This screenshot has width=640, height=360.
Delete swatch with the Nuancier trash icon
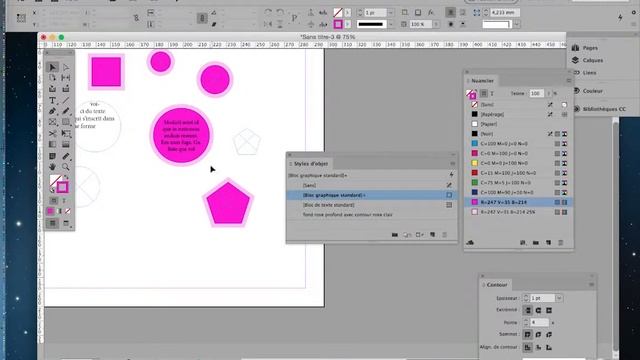(561, 243)
